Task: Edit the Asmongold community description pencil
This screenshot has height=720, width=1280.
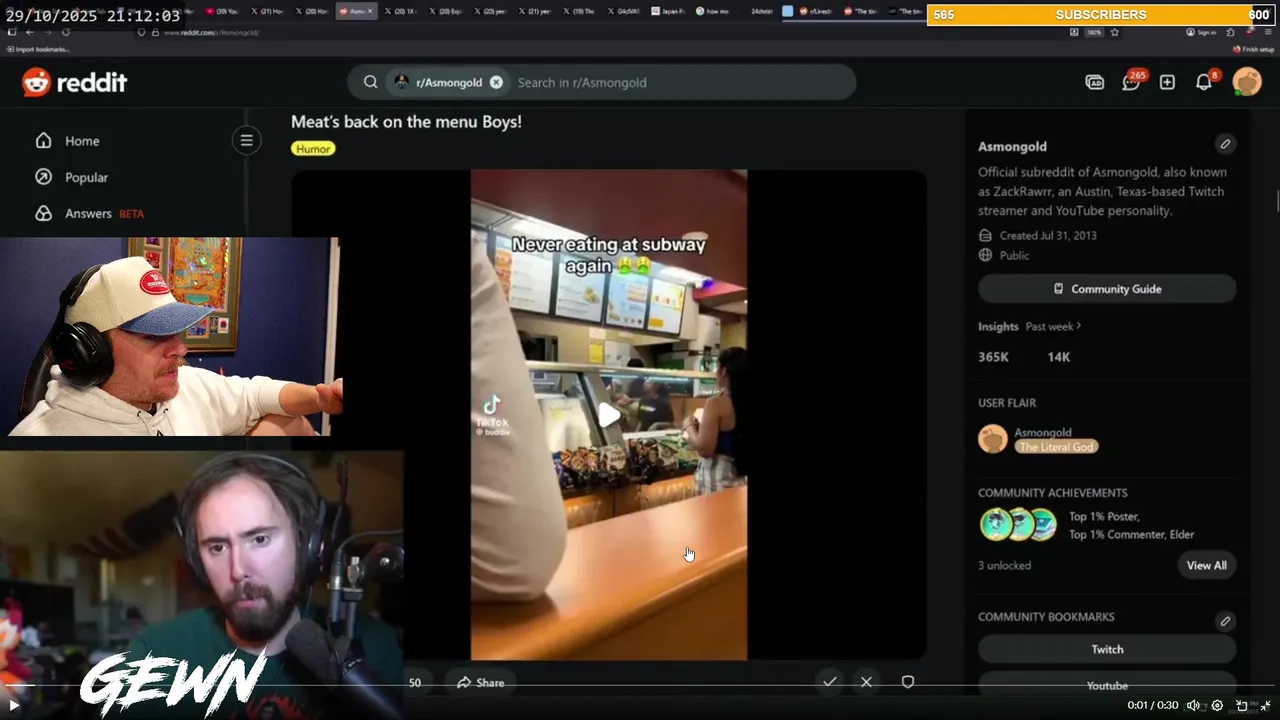Action: click(x=1225, y=144)
